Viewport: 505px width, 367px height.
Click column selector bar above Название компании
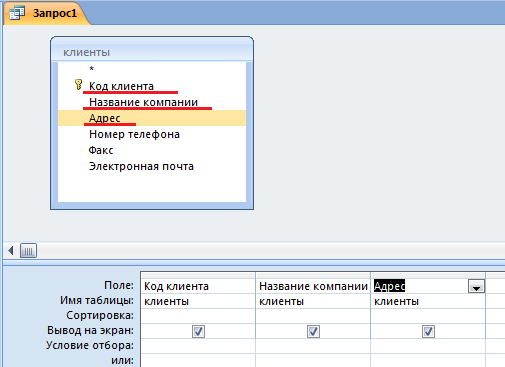(x=313, y=275)
